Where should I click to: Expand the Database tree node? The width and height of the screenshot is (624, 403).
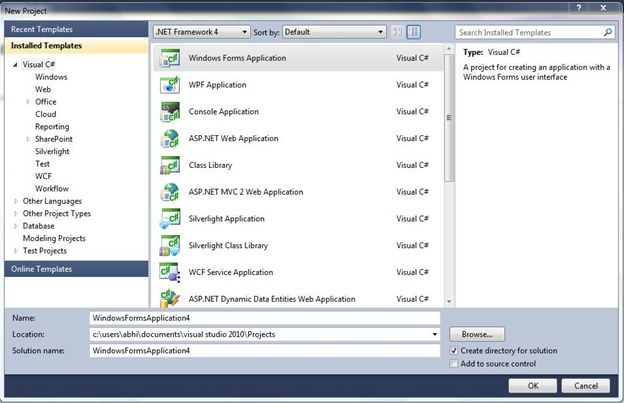tap(16, 226)
